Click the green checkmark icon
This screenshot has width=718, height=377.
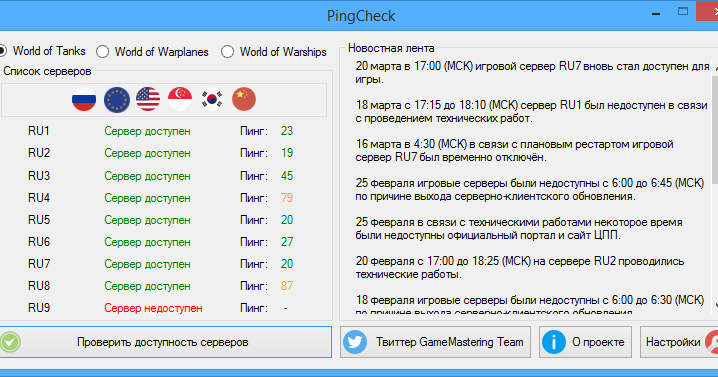(x=10, y=342)
